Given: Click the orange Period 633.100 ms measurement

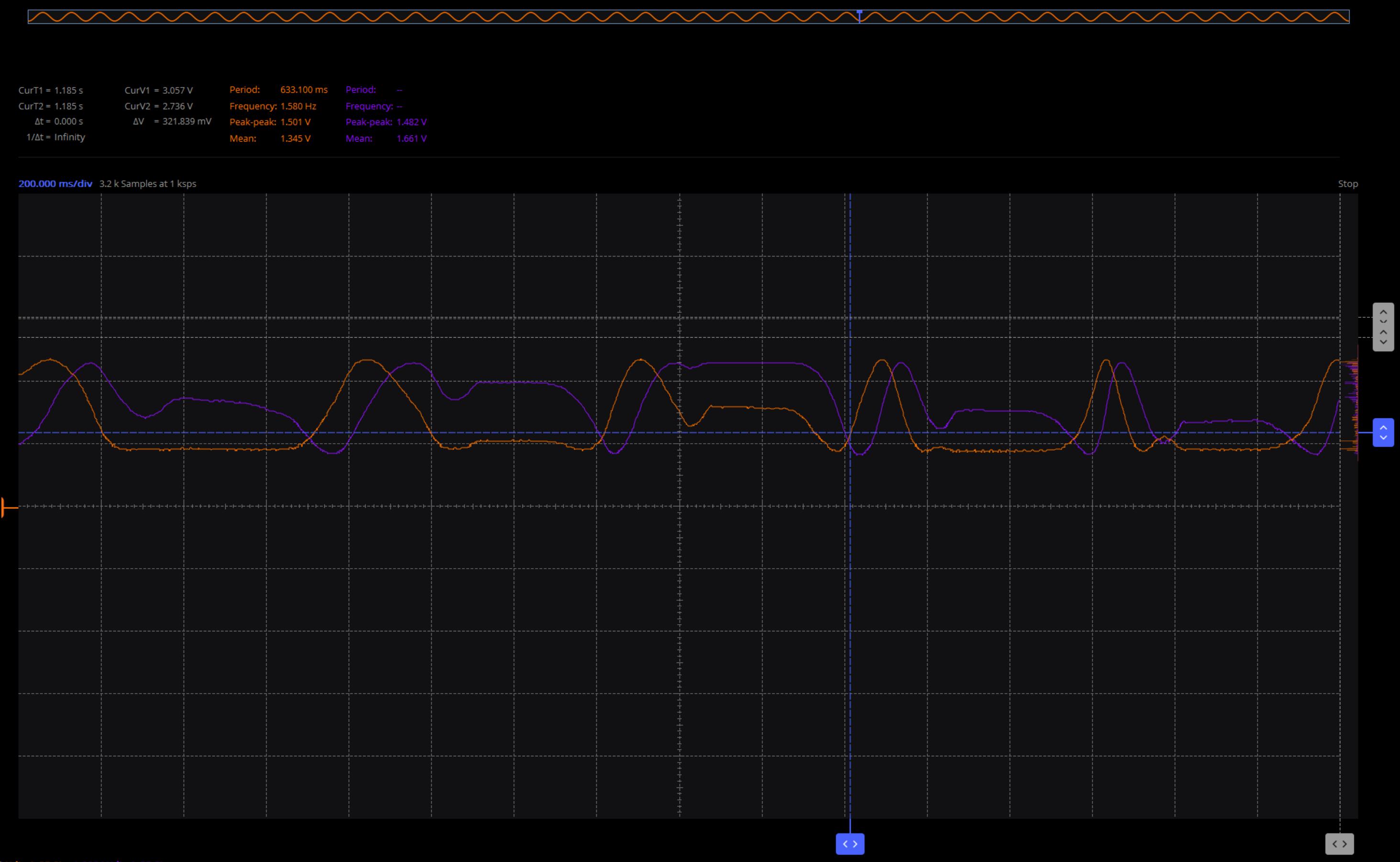Looking at the screenshot, I should [x=278, y=90].
